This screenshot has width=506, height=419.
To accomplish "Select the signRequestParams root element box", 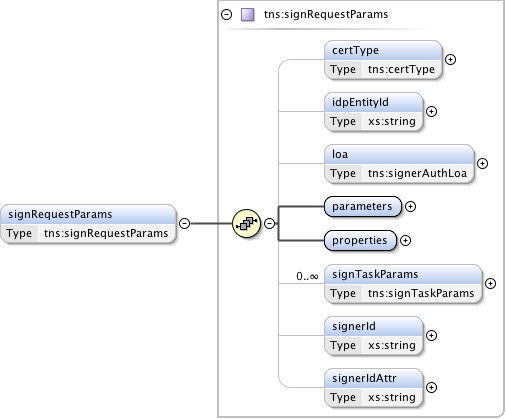I will pyautogui.click(x=88, y=224).
